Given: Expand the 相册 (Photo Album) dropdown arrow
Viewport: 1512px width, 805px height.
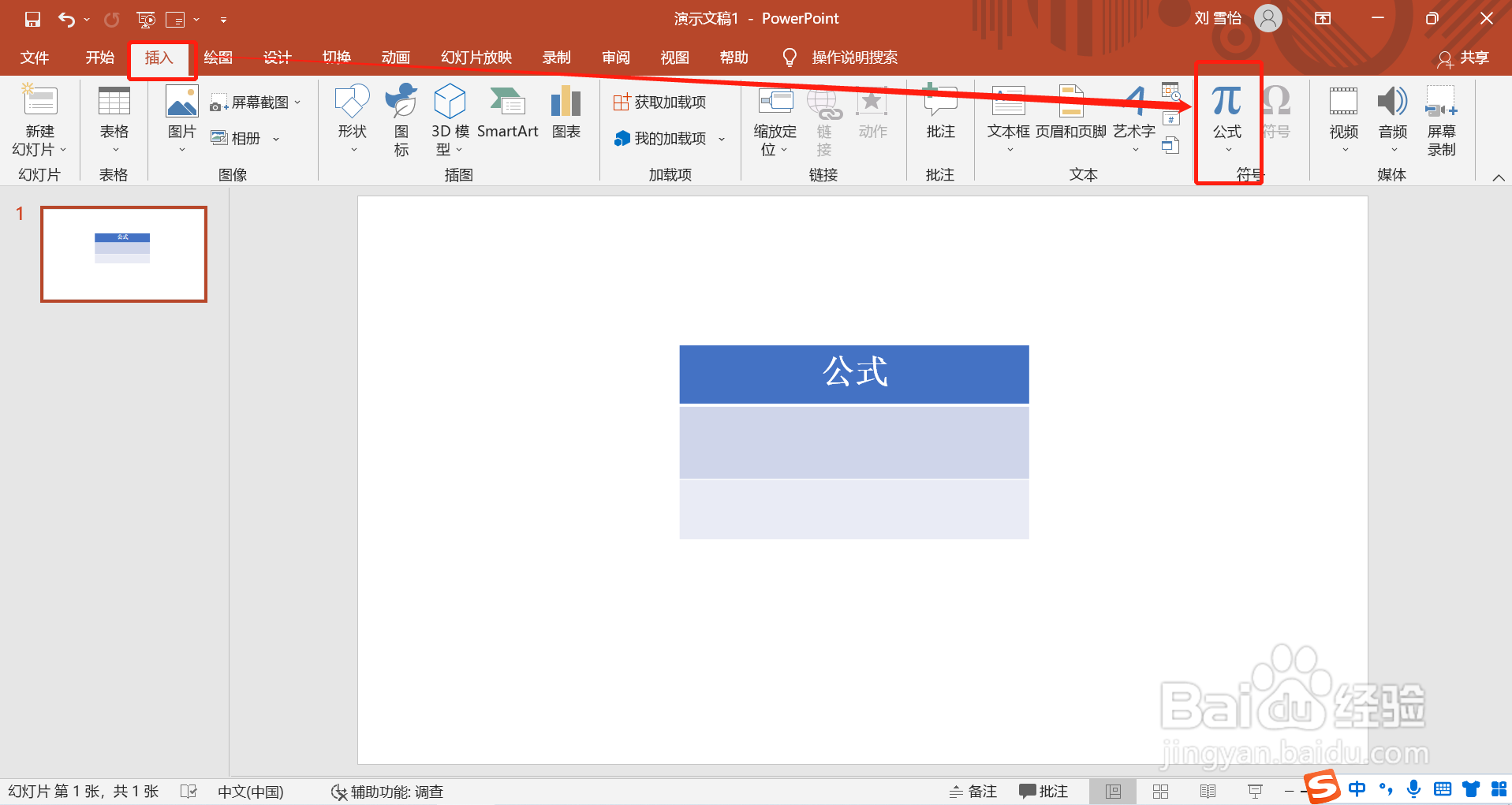Looking at the screenshot, I should tap(276, 139).
